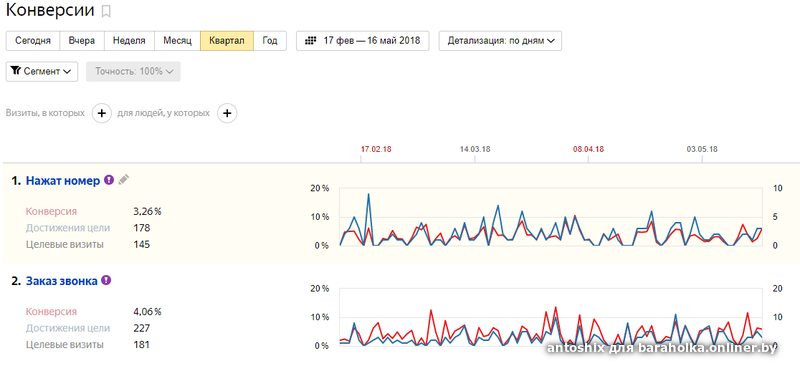This screenshot has height=371, width=800.
Task: Select the Неделя period
Action: pos(129,41)
